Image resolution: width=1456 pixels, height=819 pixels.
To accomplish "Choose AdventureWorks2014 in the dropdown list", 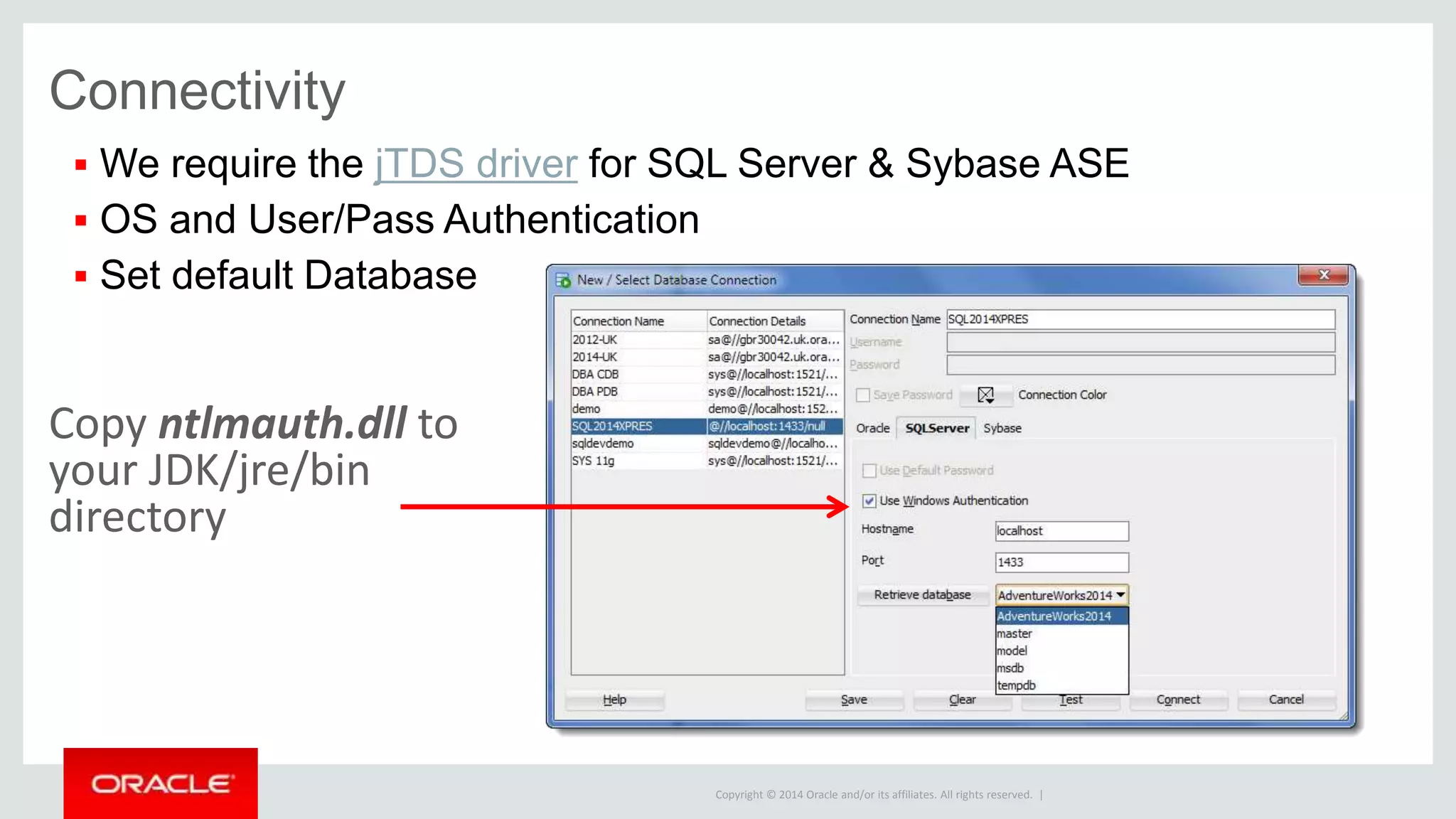I will coord(1062,616).
